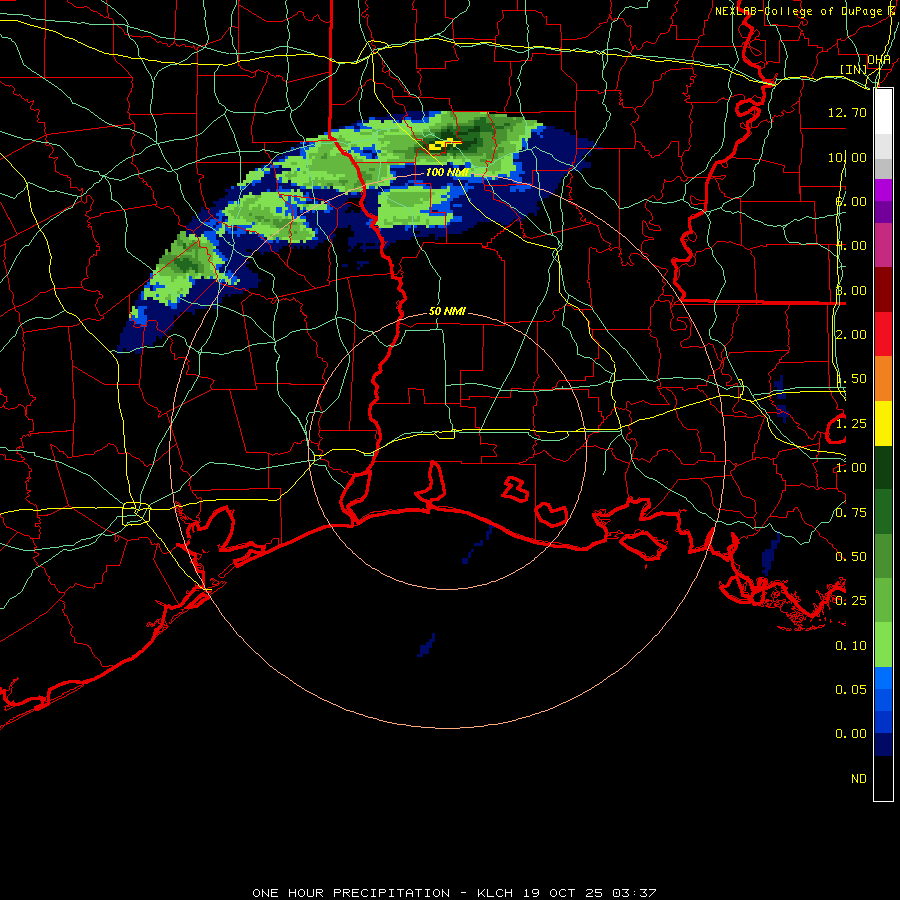Viewport: 900px width, 900px height.
Task: Click the 1.50 legend value
Action: [x=851, y=379]
